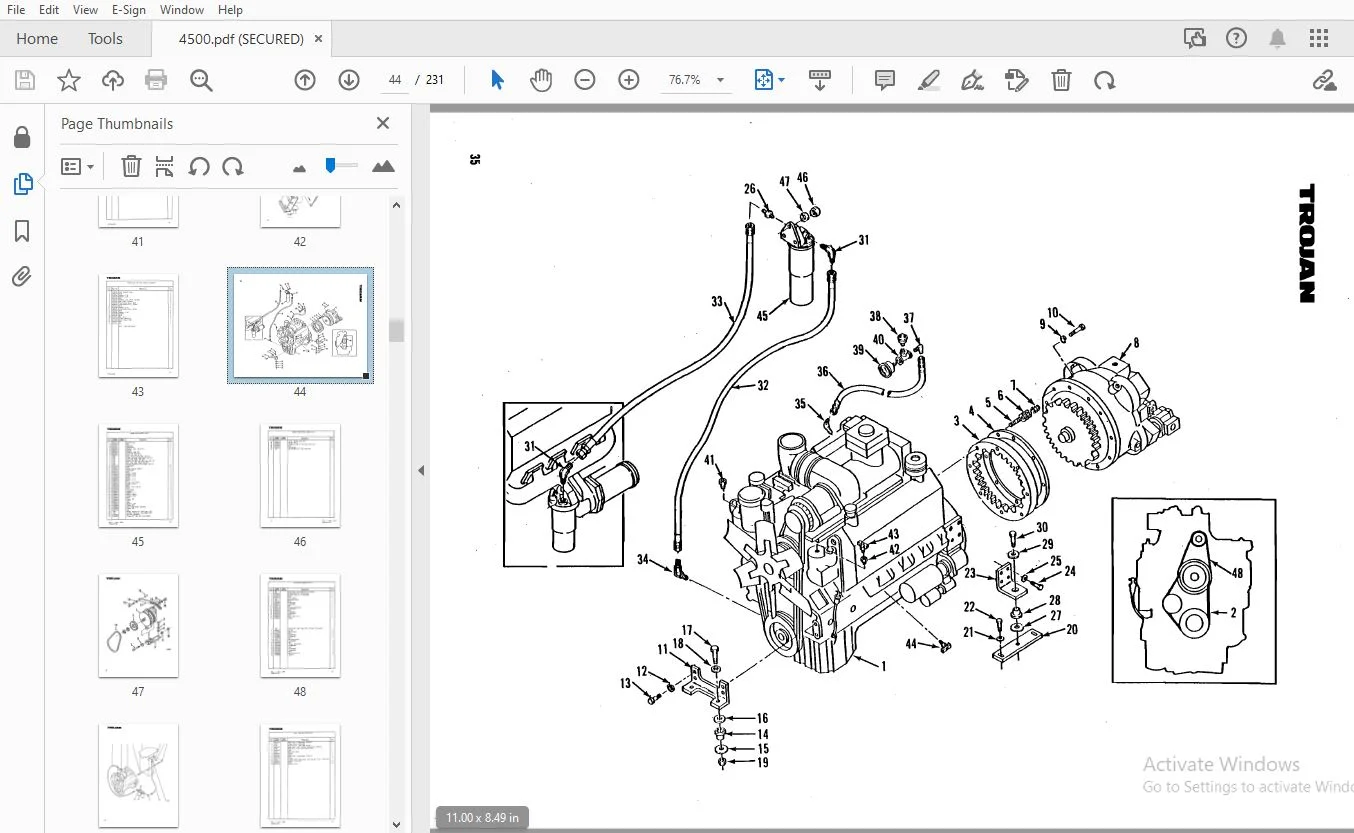Activate the hand pan tool

pos(541,80)
